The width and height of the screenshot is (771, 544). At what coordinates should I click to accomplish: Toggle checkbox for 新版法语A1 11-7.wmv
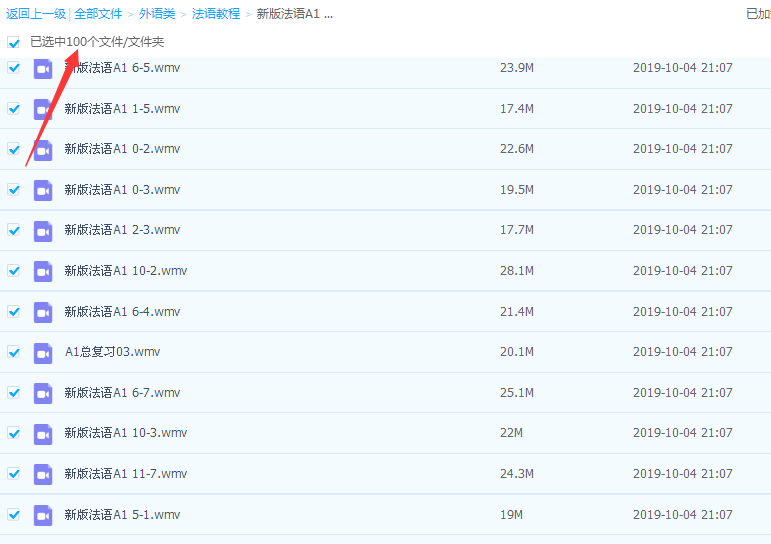tap(14, 474)
